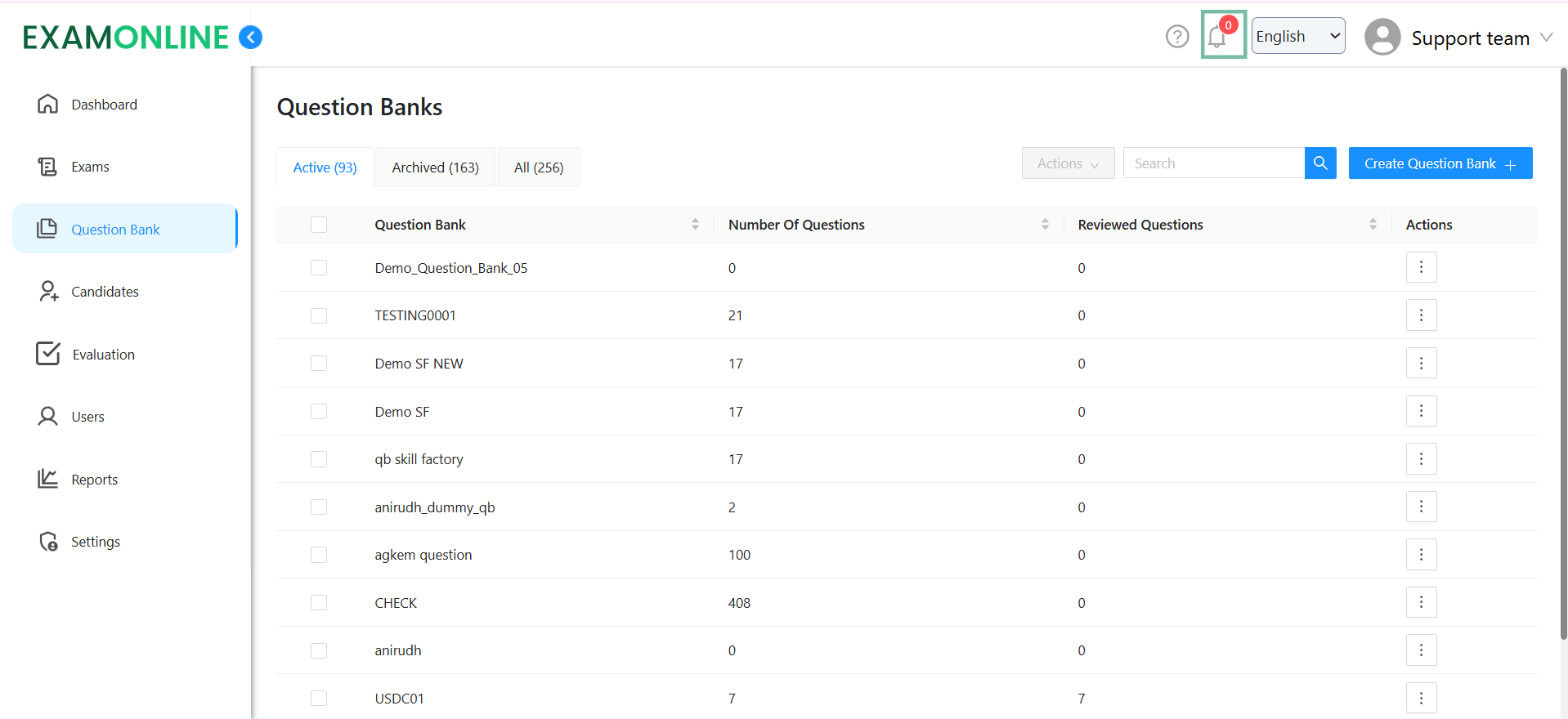1568x719 pixels.
Task: Switch to the All (256) tab
Action: [538, 167]
